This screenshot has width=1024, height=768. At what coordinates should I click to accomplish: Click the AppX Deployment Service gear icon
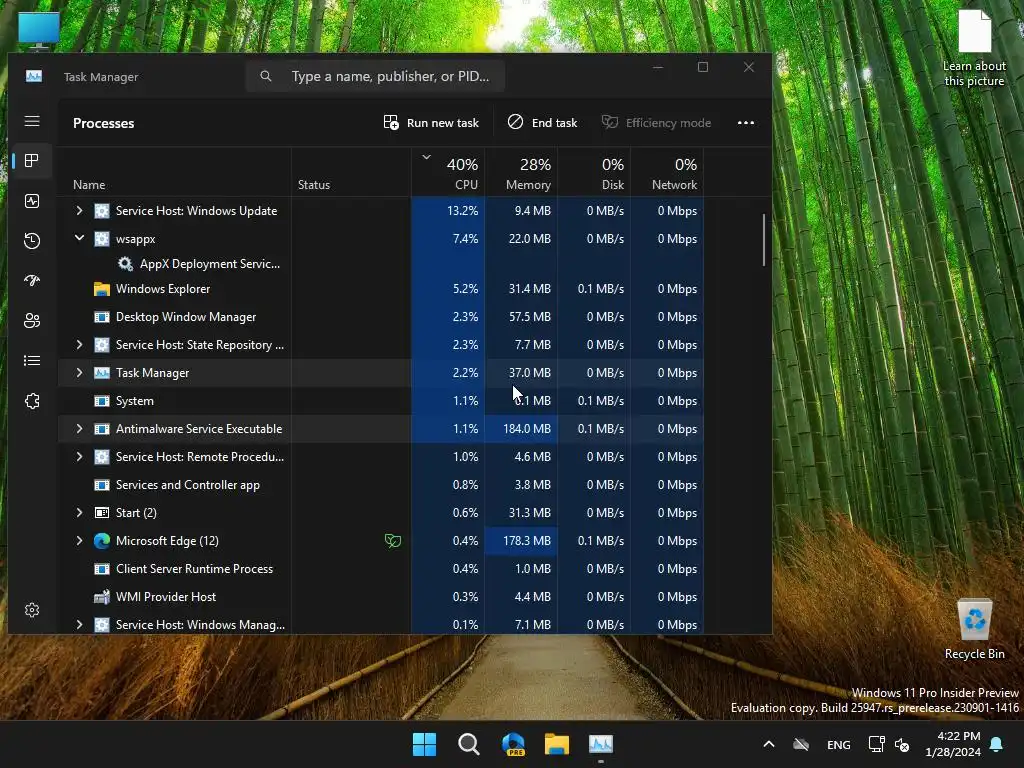pos(125,264)
